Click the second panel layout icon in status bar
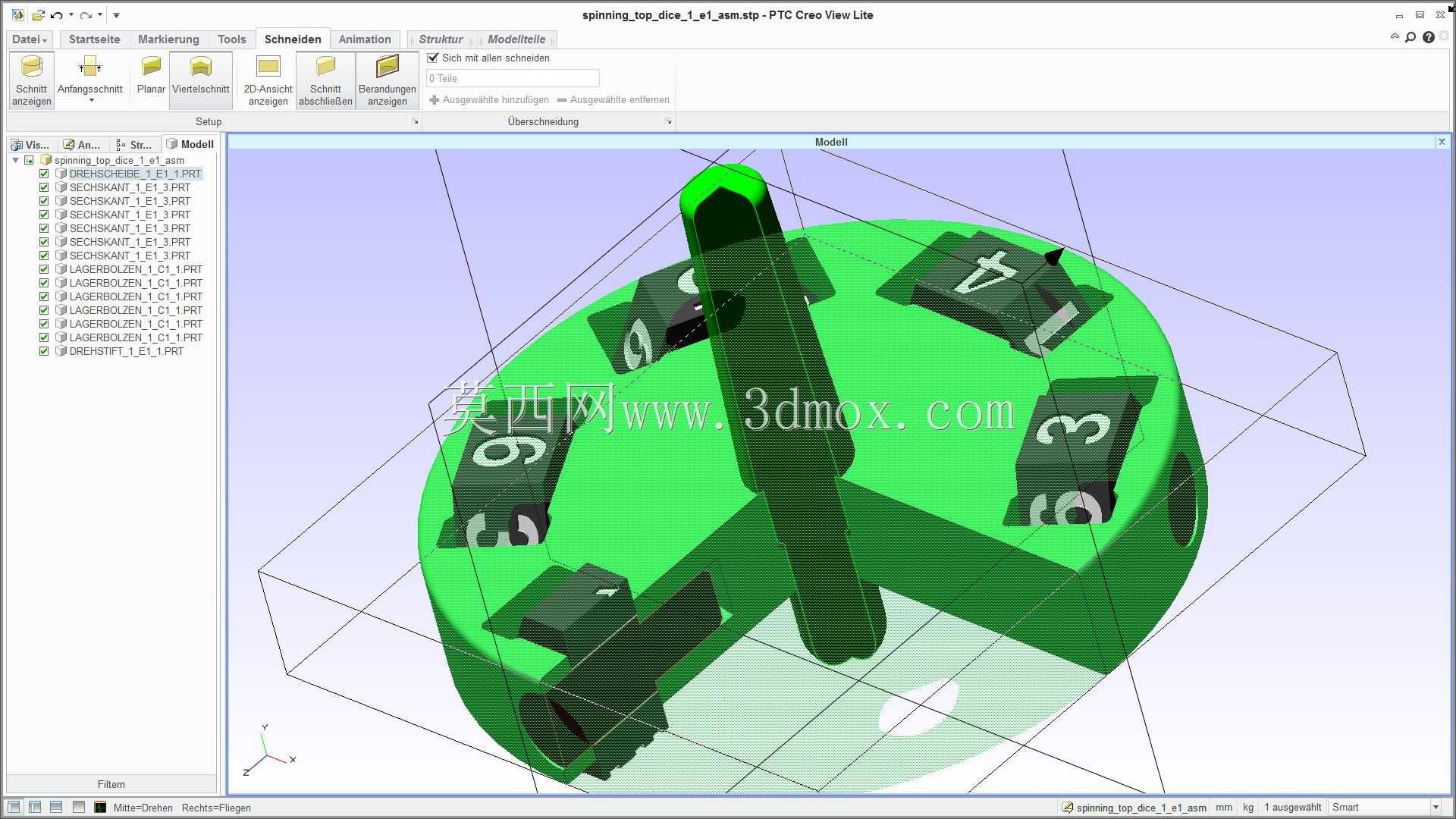The height and width of the screenshot is (819, 1456). tap(35, 807)
